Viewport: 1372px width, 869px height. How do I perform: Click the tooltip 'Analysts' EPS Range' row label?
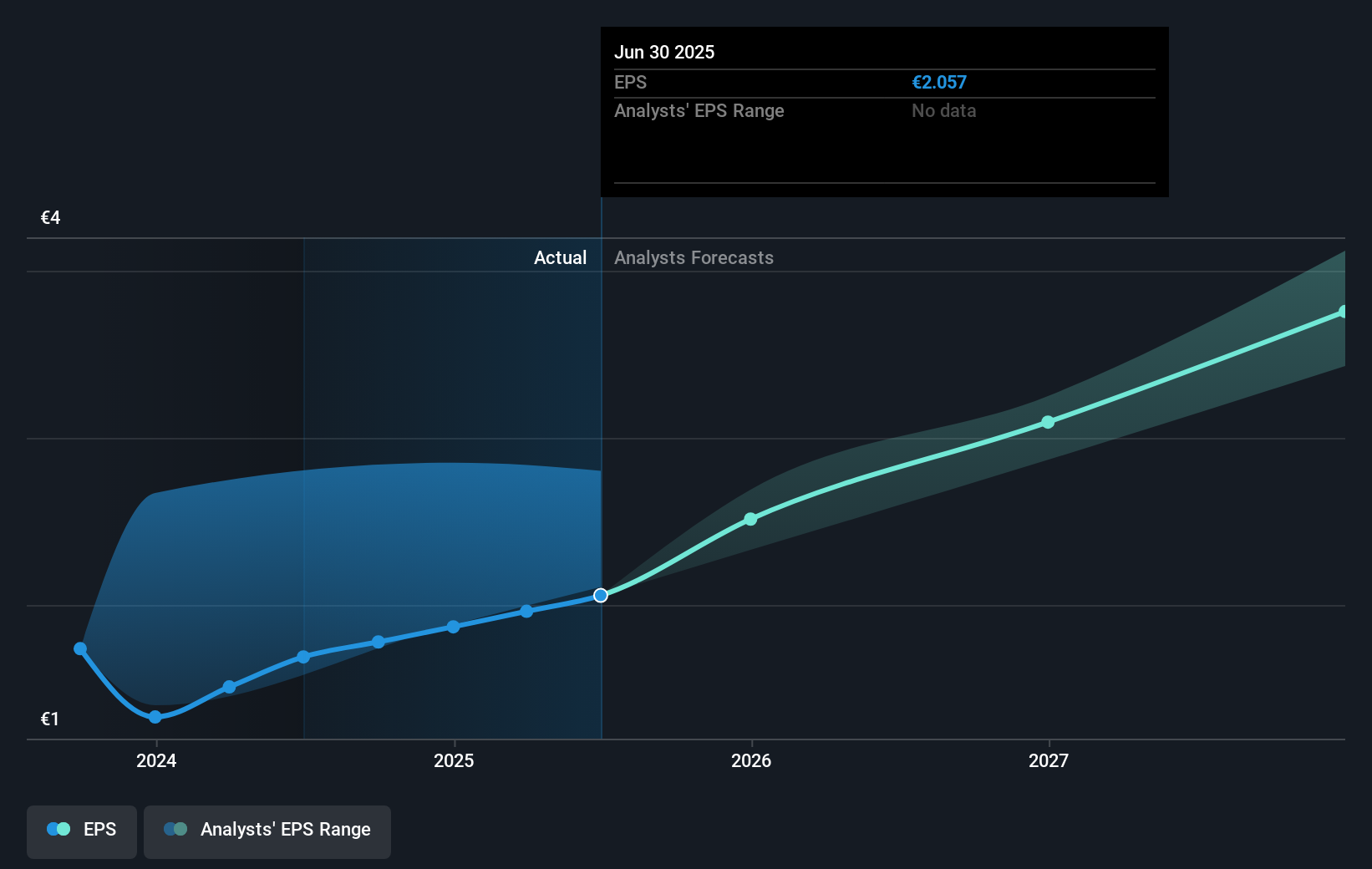coord(699,110)
